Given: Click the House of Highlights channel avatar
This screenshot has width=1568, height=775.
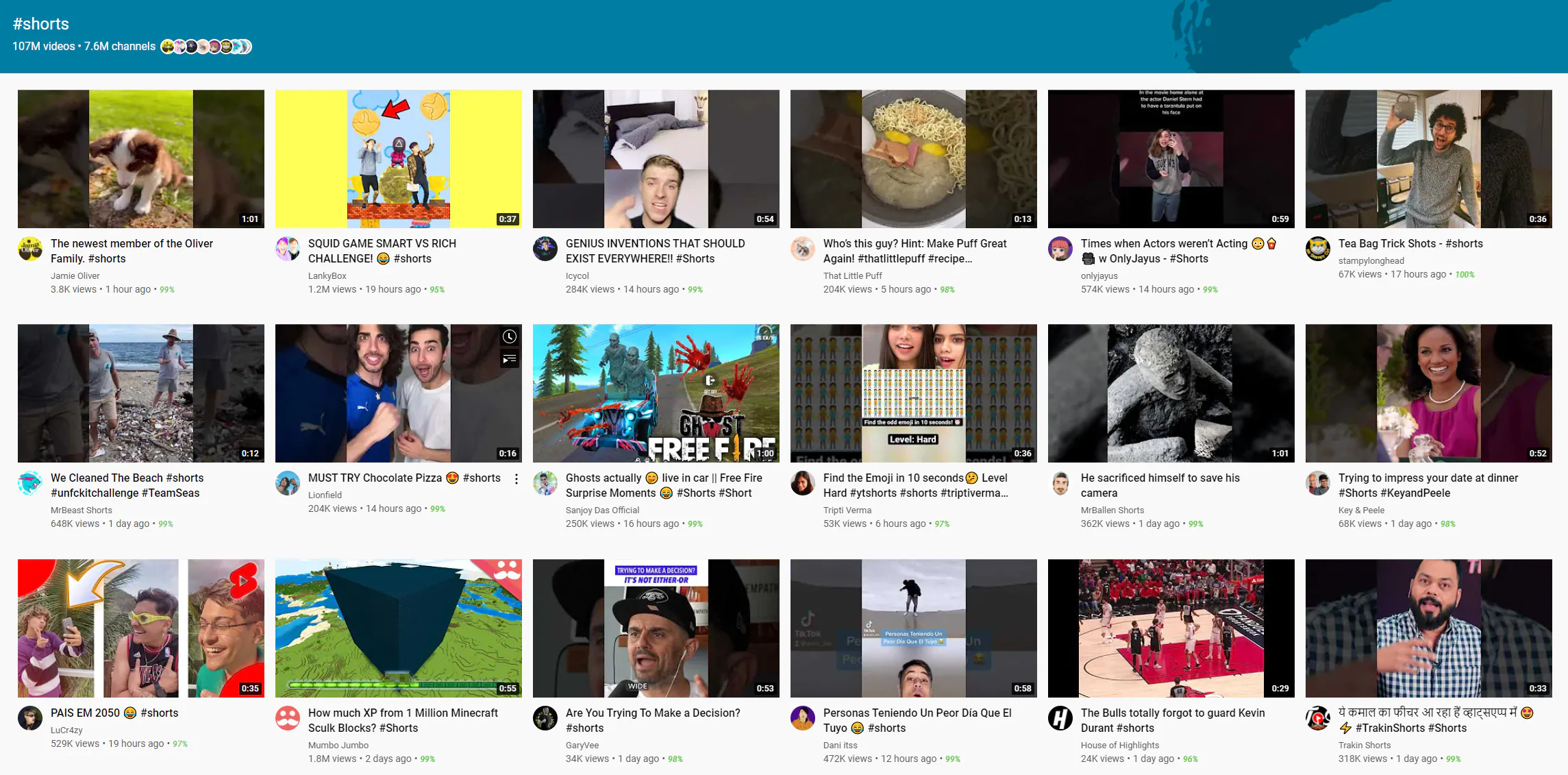Looking at the screenshot, I should [x=1060, y=718].
